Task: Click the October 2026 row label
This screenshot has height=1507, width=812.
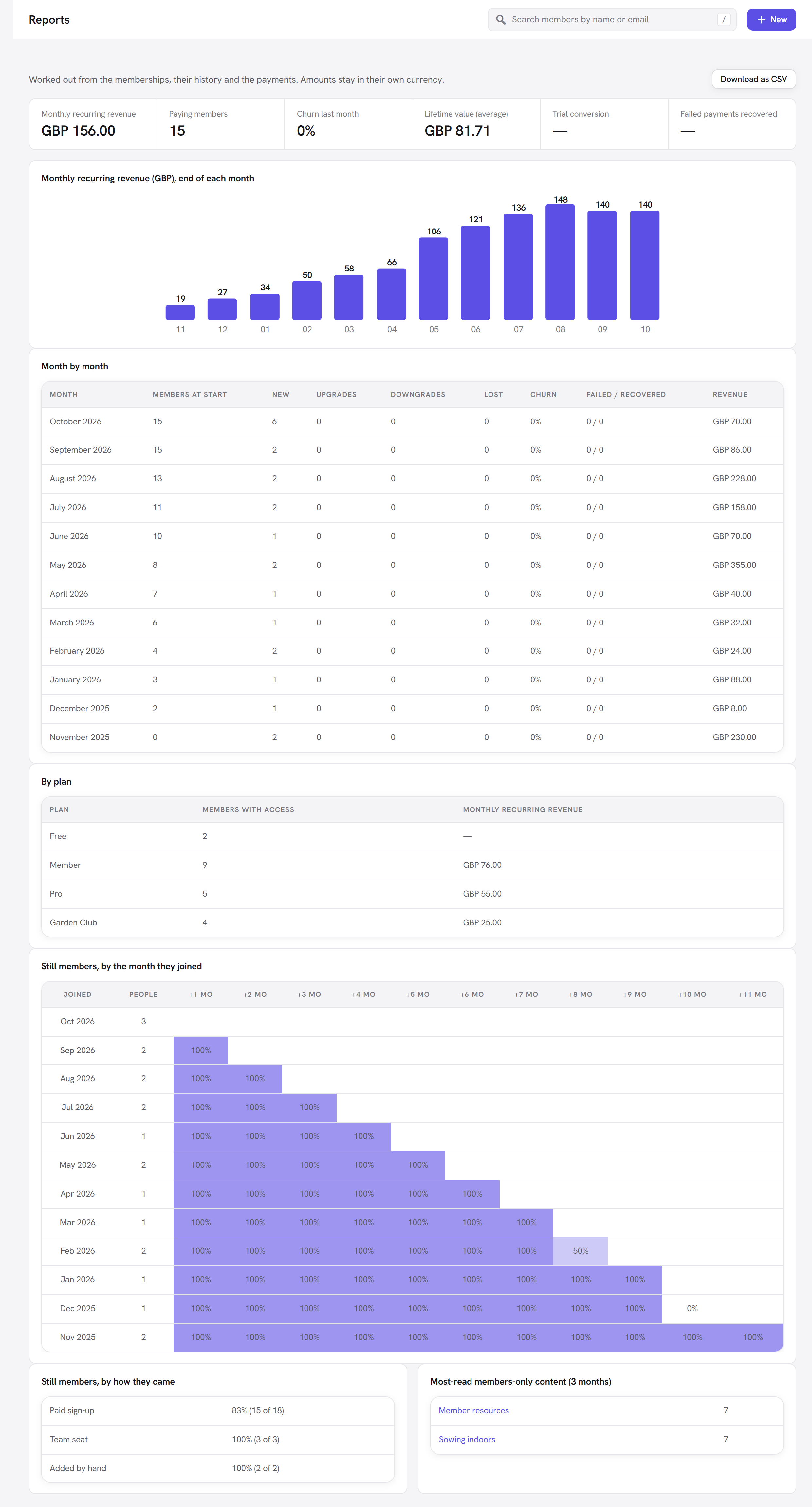Action: coord(75,421)
